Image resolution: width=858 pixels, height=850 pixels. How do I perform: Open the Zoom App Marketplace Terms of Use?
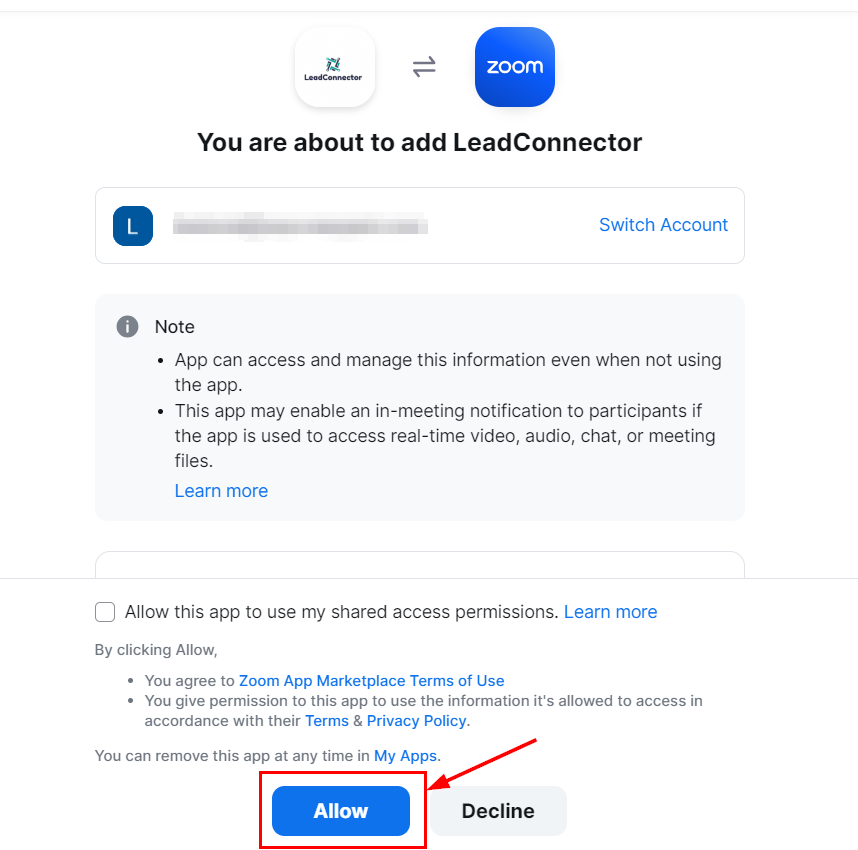(x=371, y=680)
